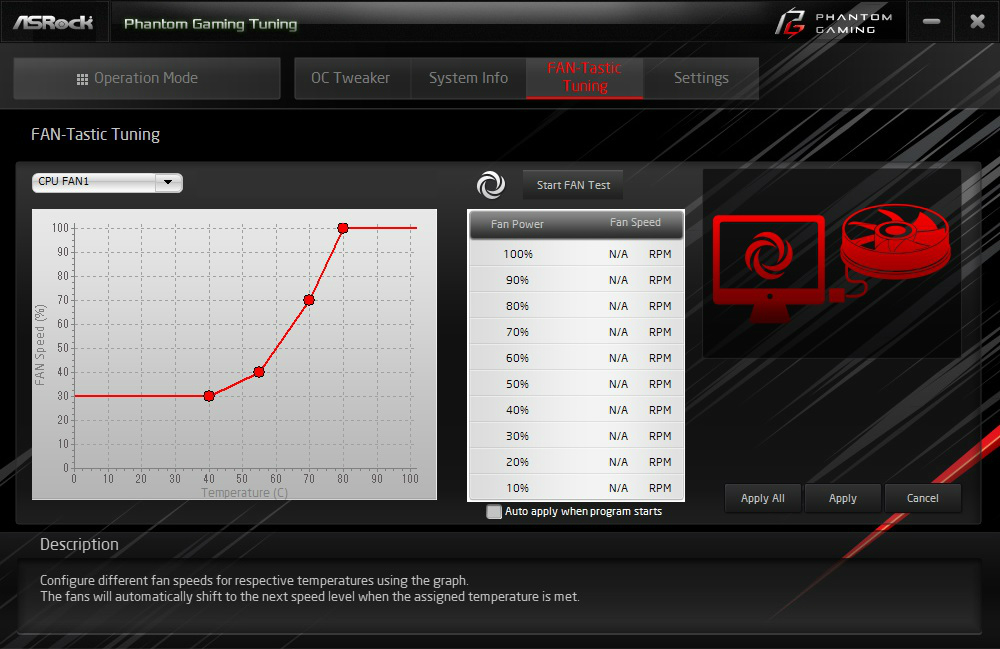Switch to the OC Tweaker tab

coord(351,78)
